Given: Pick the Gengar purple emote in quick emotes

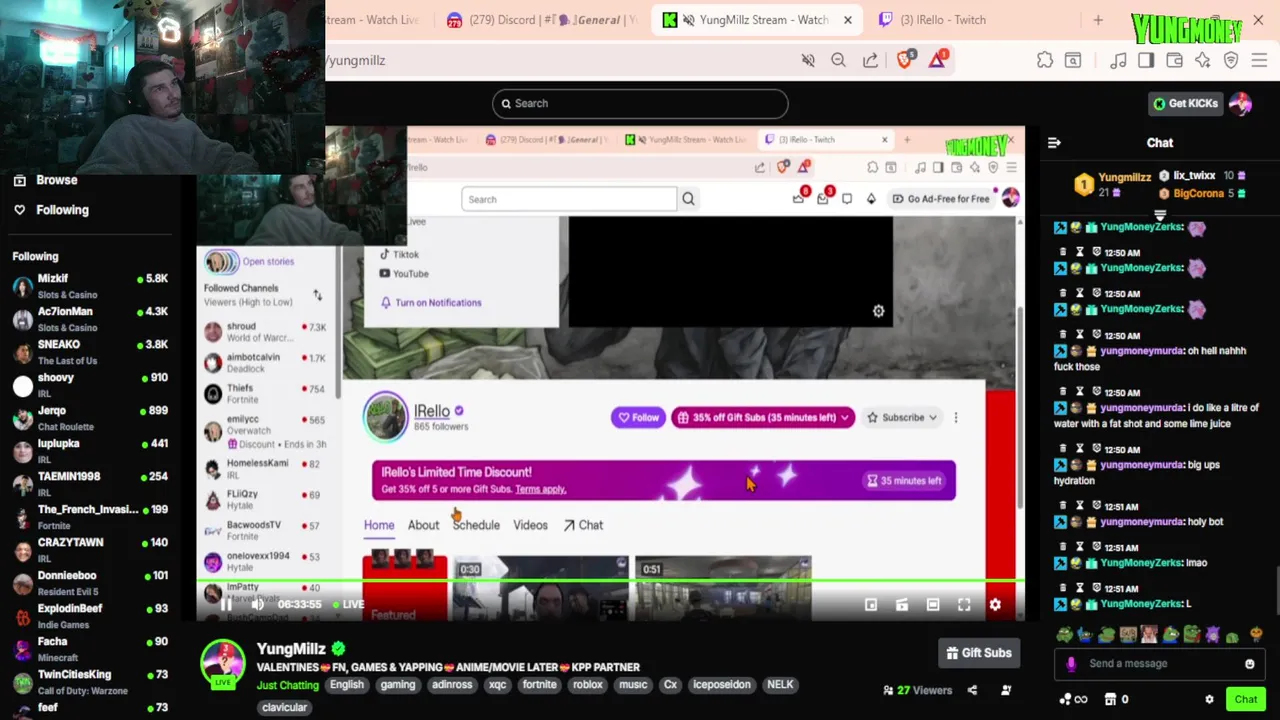Looking at the screenshot, I should pos(1213,634).
